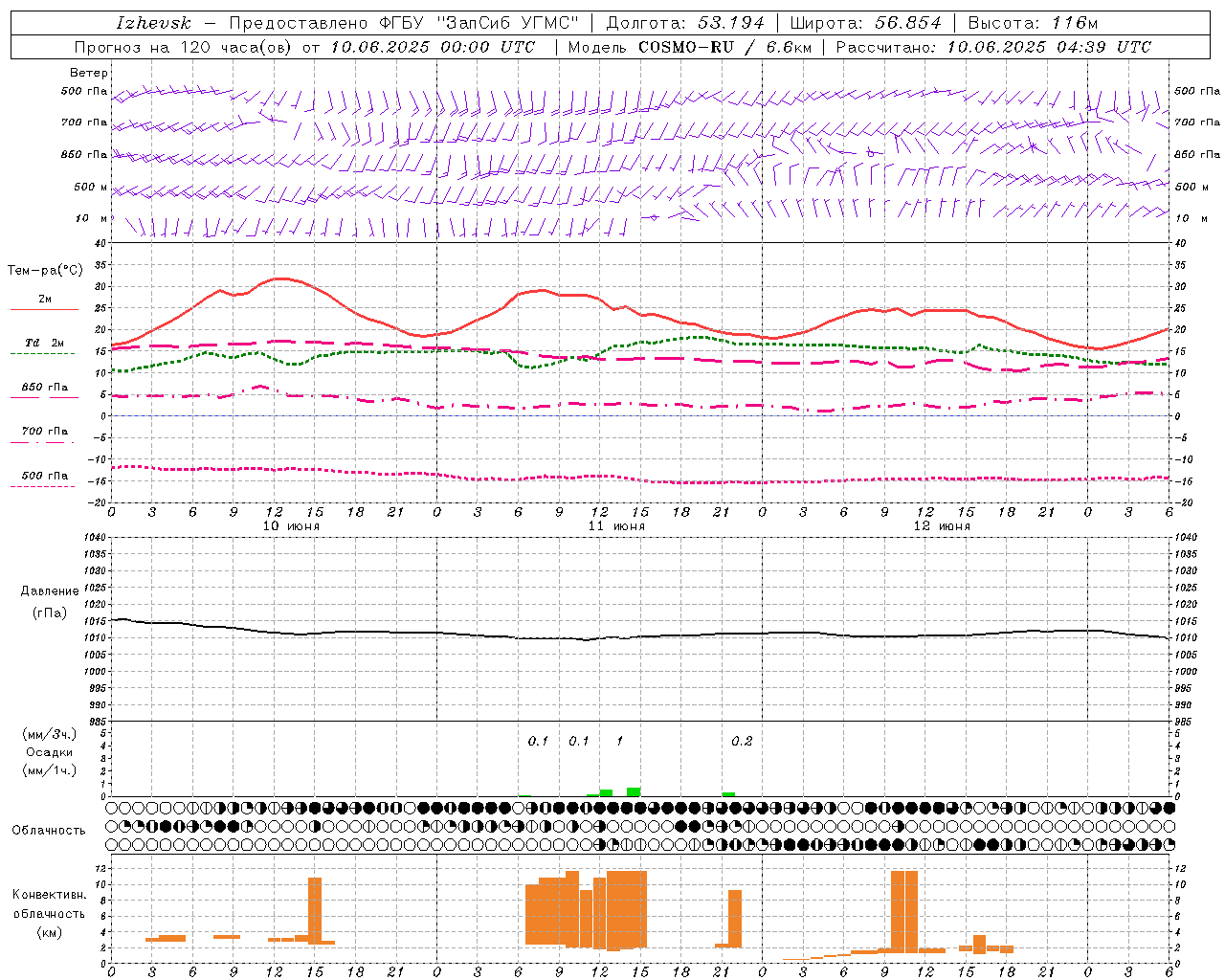Click the 'Конвективн.' convective cloud label

pos(49,895)
